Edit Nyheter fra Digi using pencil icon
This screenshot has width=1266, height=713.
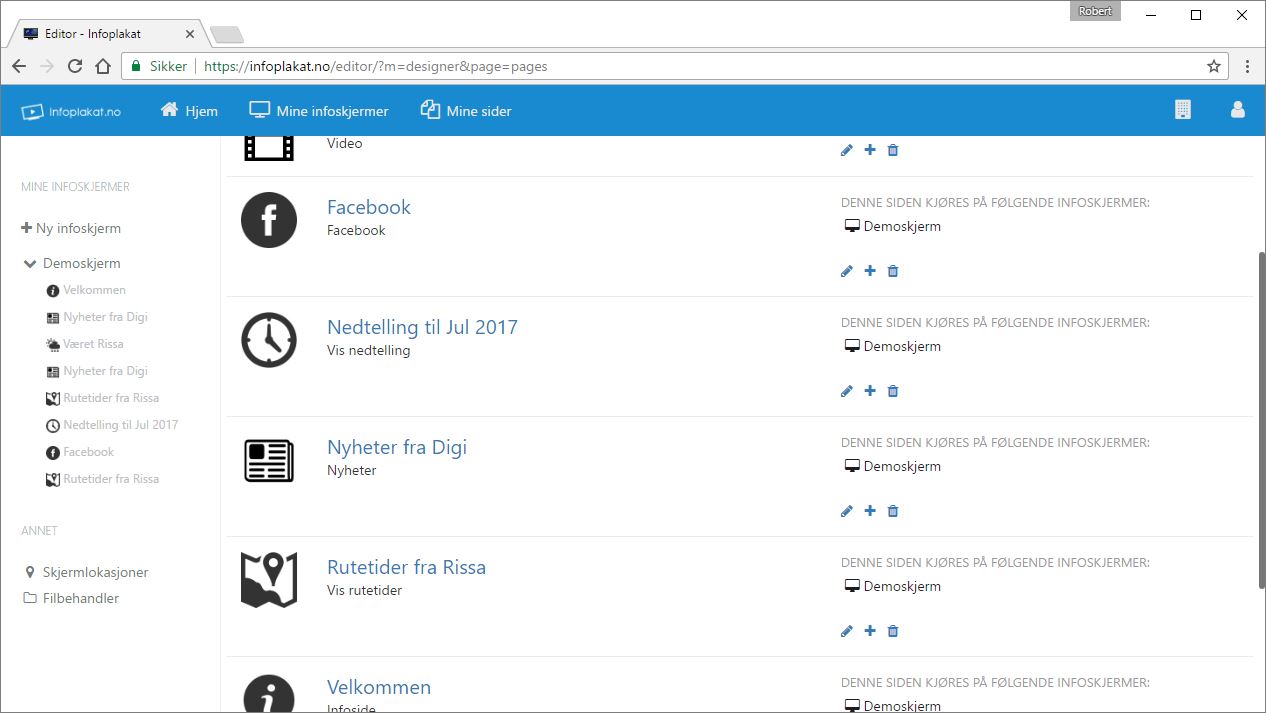coord(847,511)
